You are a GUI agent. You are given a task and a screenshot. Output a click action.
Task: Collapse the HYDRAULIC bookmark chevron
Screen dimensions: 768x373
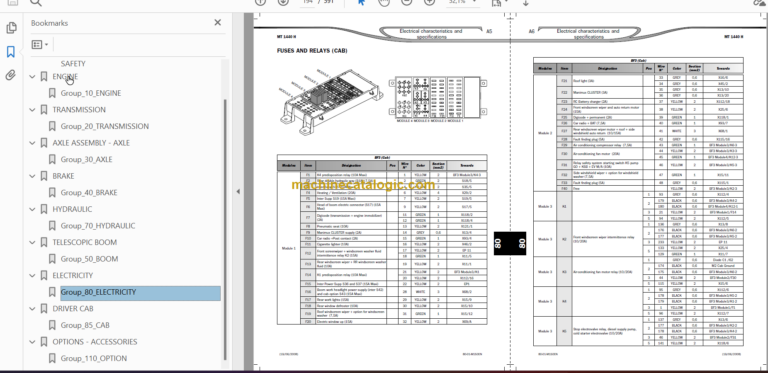click(x=32, y=210)
